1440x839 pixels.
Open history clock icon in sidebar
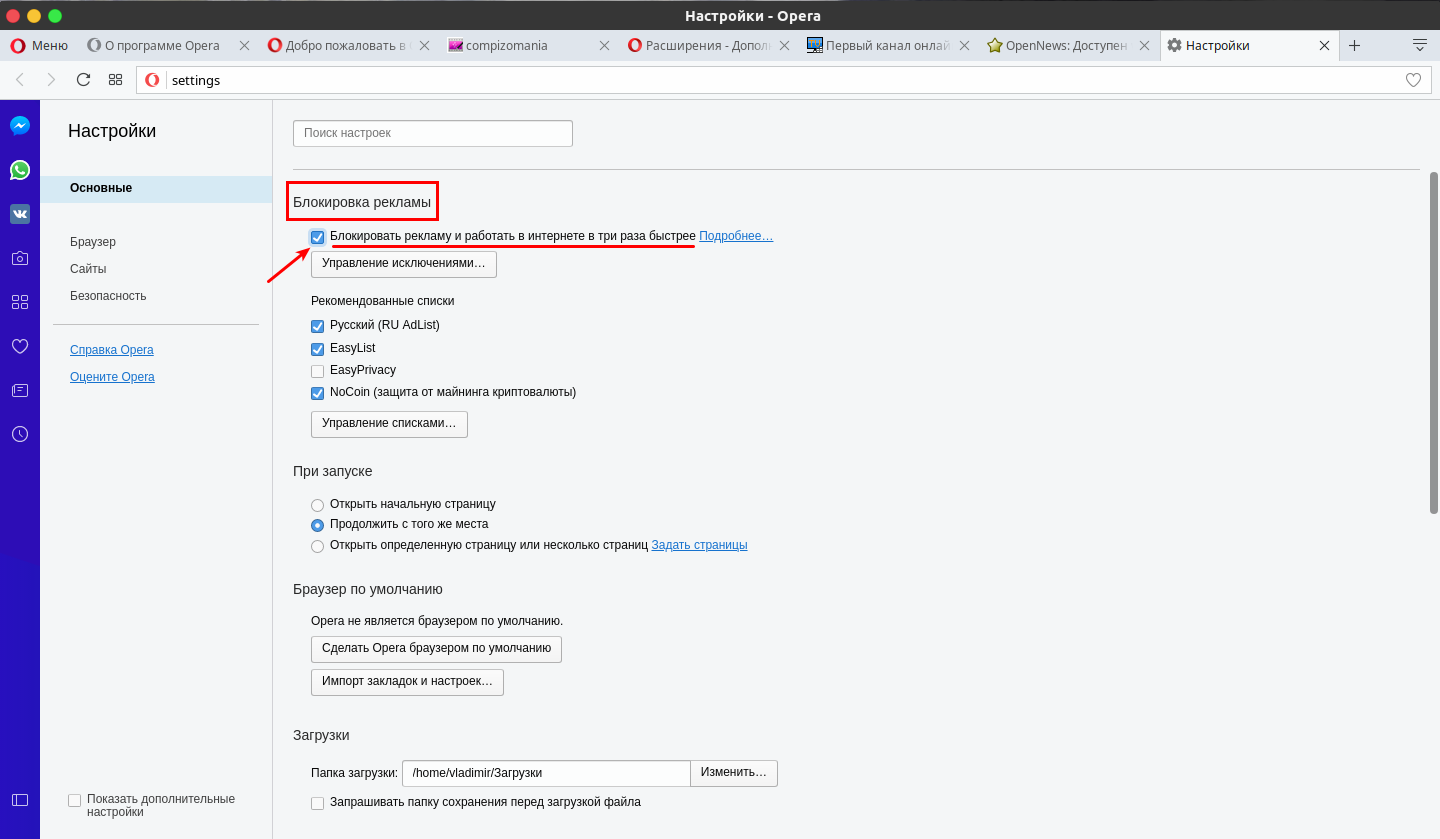tap(20, 434)
